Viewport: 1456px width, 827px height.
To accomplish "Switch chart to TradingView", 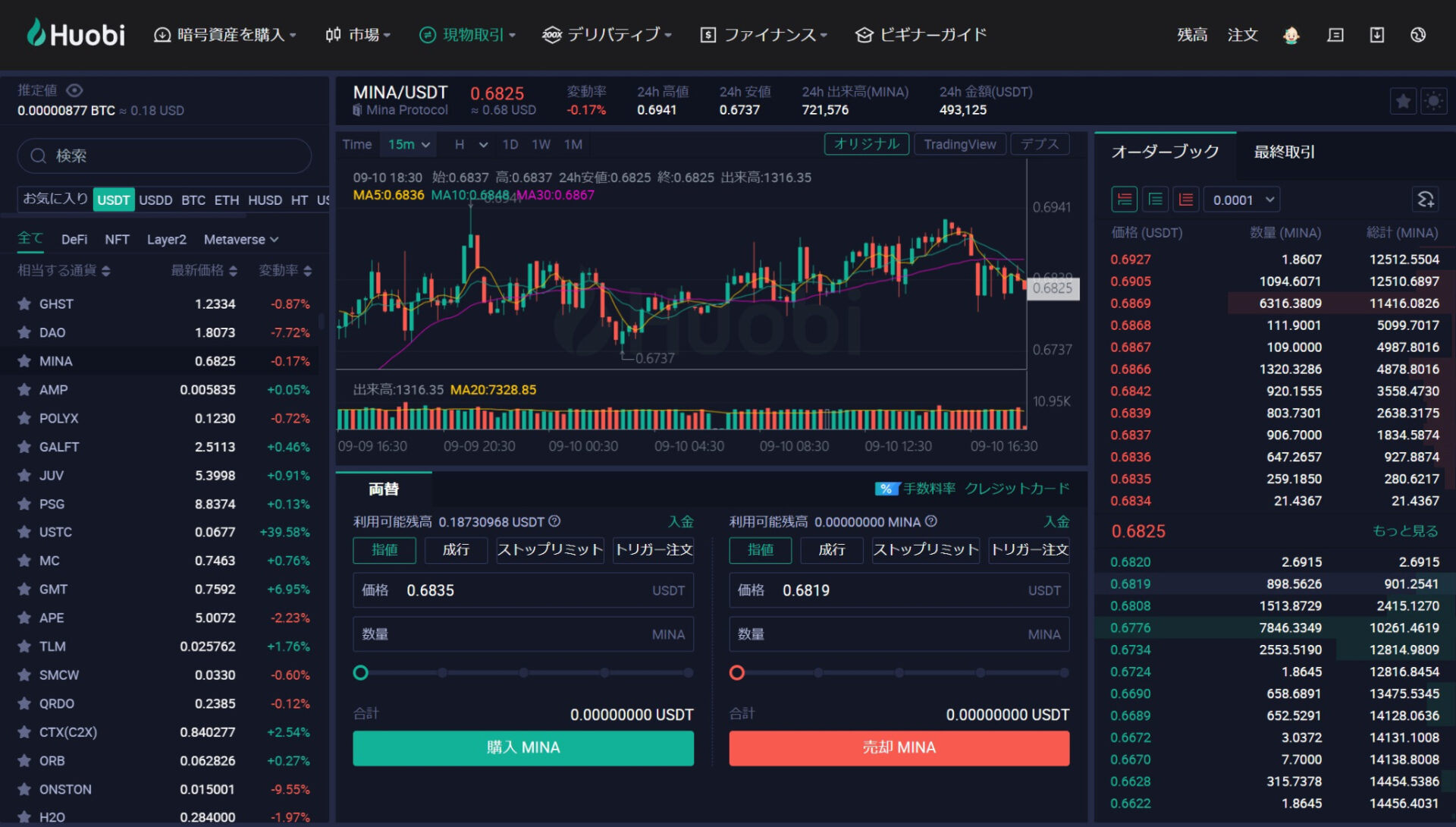I will (x=960, y=144).
